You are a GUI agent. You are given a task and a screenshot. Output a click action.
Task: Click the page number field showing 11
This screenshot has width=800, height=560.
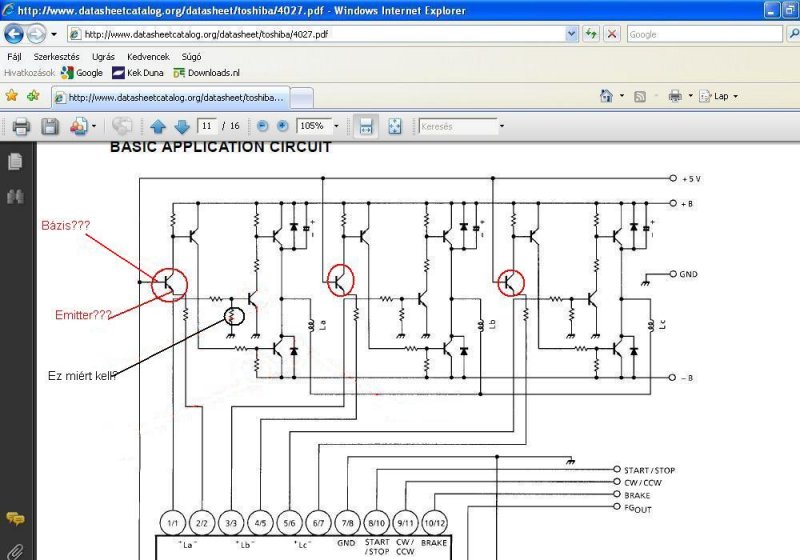(207, 126)
